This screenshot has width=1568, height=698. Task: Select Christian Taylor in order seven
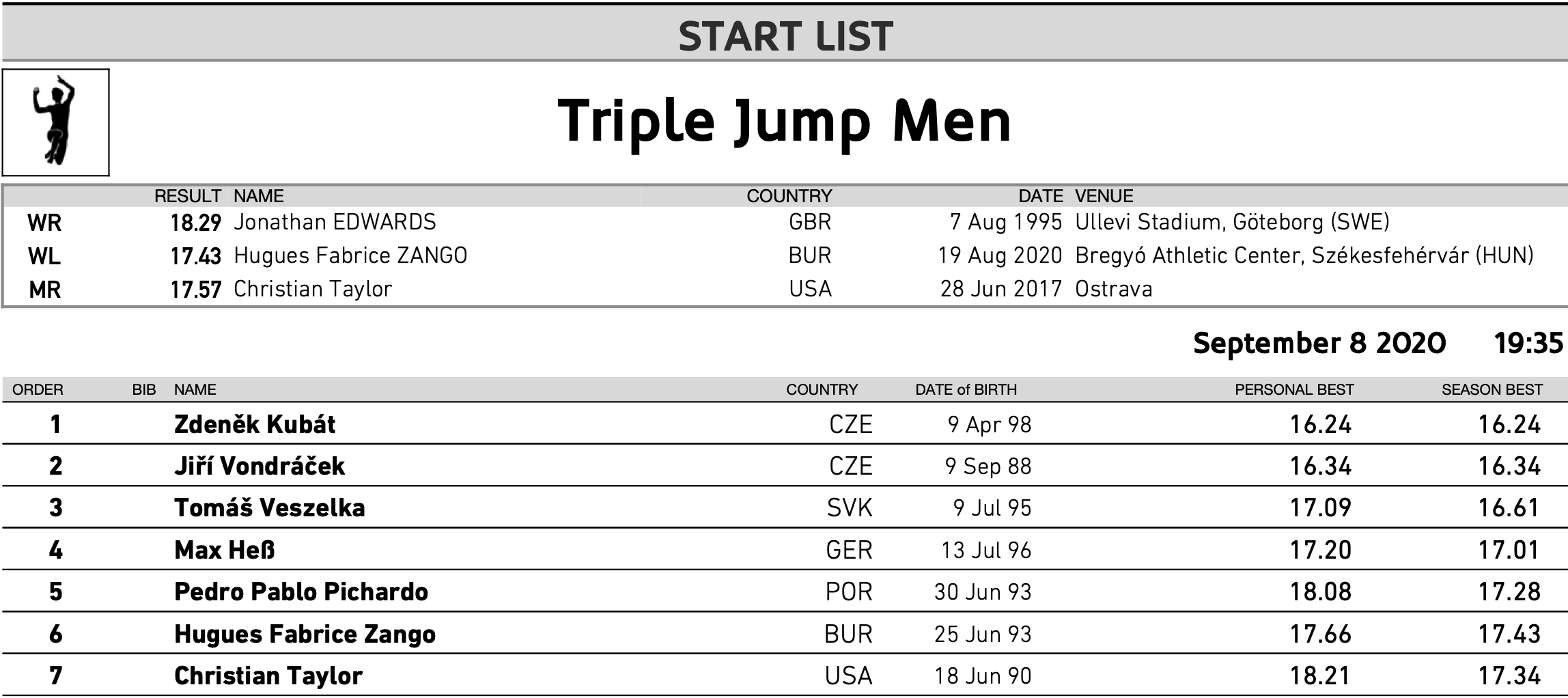(x=268, y=675)
